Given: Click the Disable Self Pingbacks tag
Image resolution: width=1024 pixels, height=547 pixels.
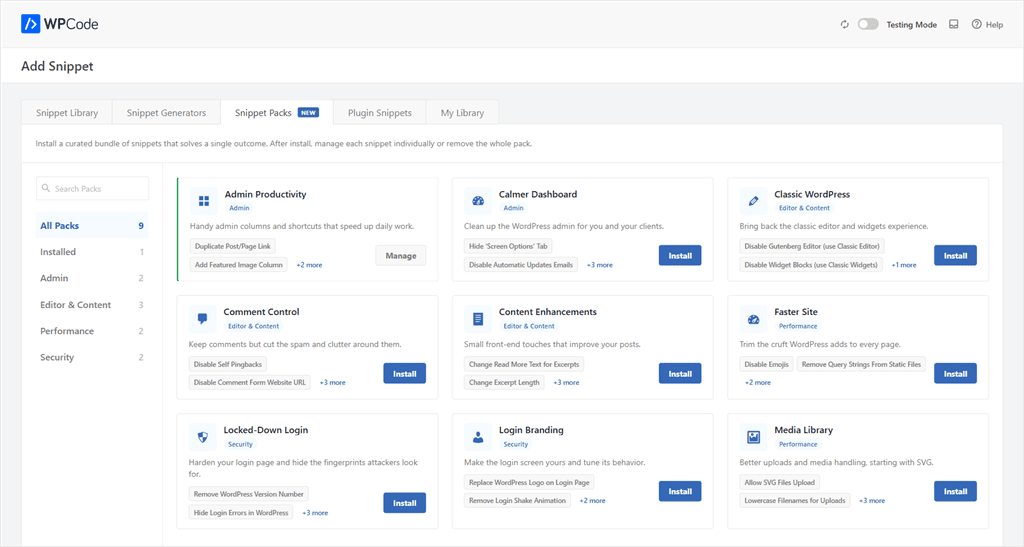Looking at the screenshot, I should click(227, 364).
